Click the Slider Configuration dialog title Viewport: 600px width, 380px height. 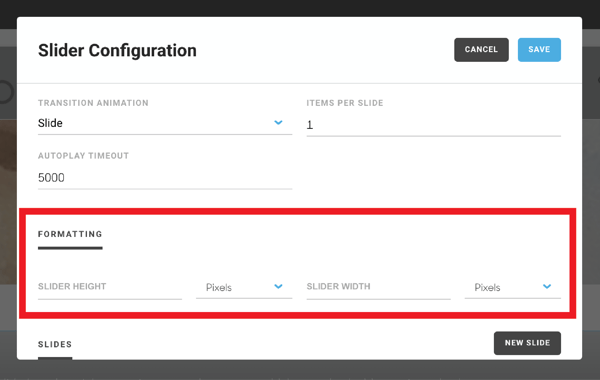point(117,51)
